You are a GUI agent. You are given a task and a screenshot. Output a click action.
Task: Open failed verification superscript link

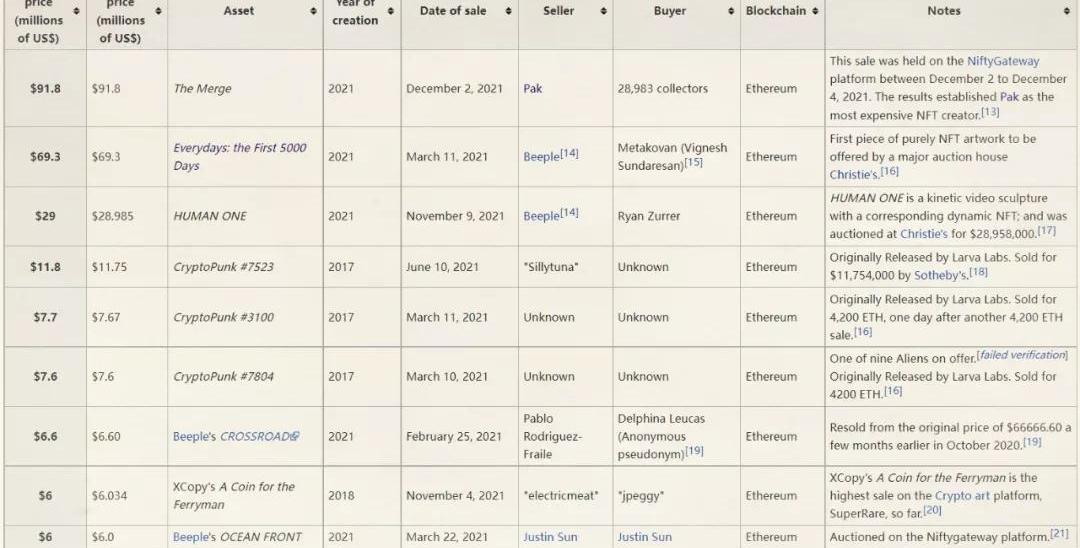pos(1022,355)
